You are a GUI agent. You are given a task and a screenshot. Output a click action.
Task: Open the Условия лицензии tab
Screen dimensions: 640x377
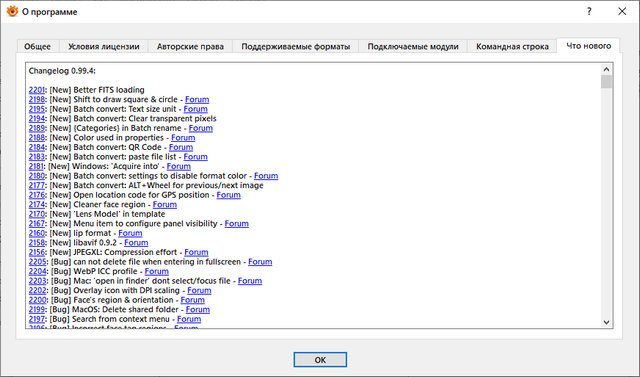coord(104,47)
